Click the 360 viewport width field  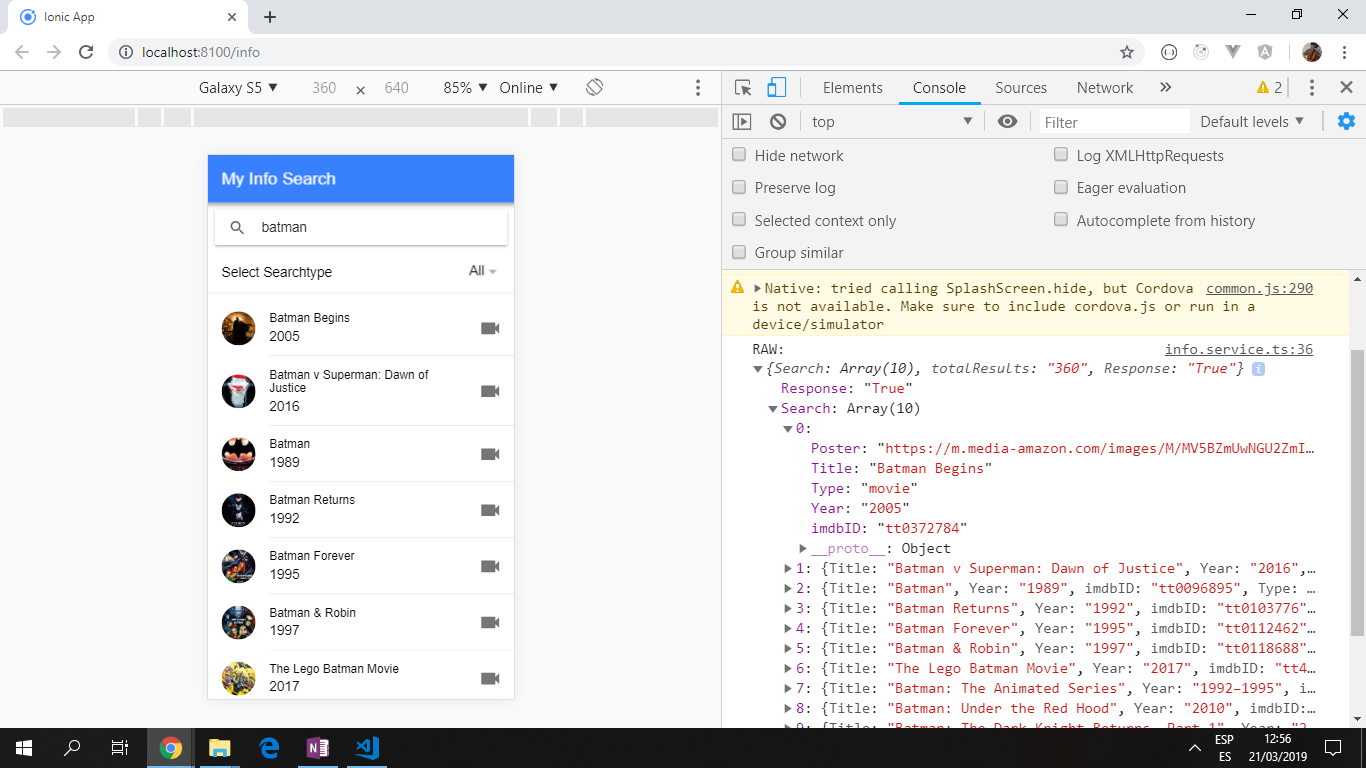click(324, 88)
